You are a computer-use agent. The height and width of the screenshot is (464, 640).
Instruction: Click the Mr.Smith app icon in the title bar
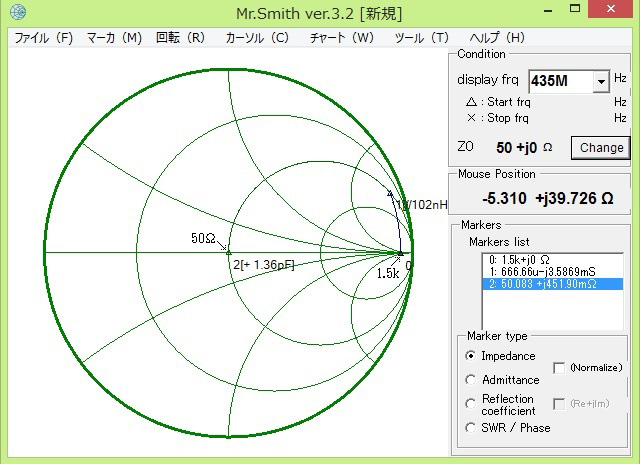tap(17, 12)
